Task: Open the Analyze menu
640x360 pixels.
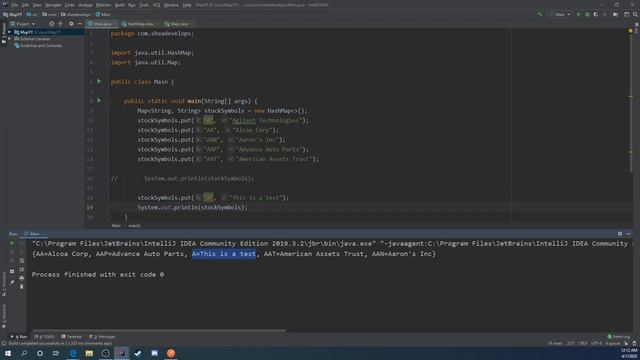Action: pyautogui.click(x=85, y=5)
